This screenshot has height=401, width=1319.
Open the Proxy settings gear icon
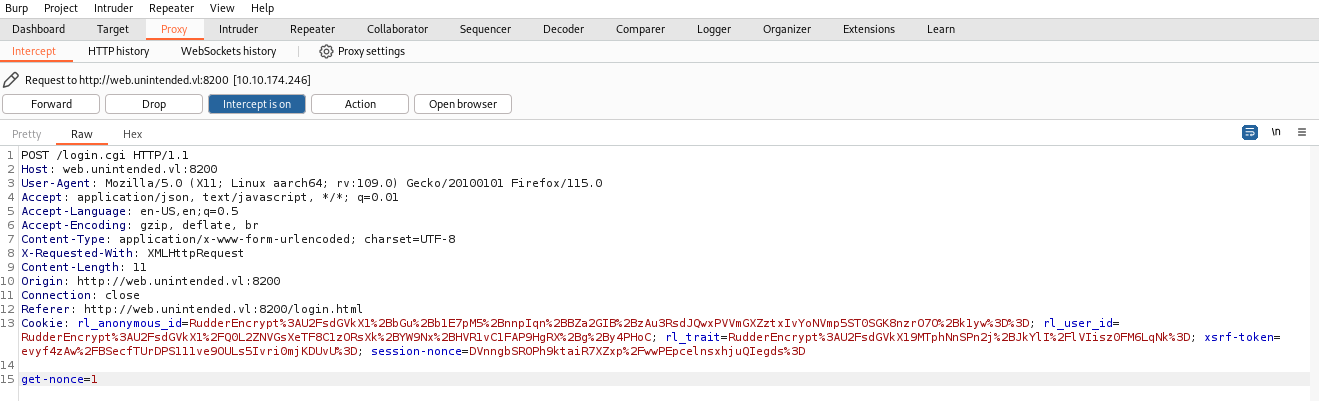click(x=326, y=51)
